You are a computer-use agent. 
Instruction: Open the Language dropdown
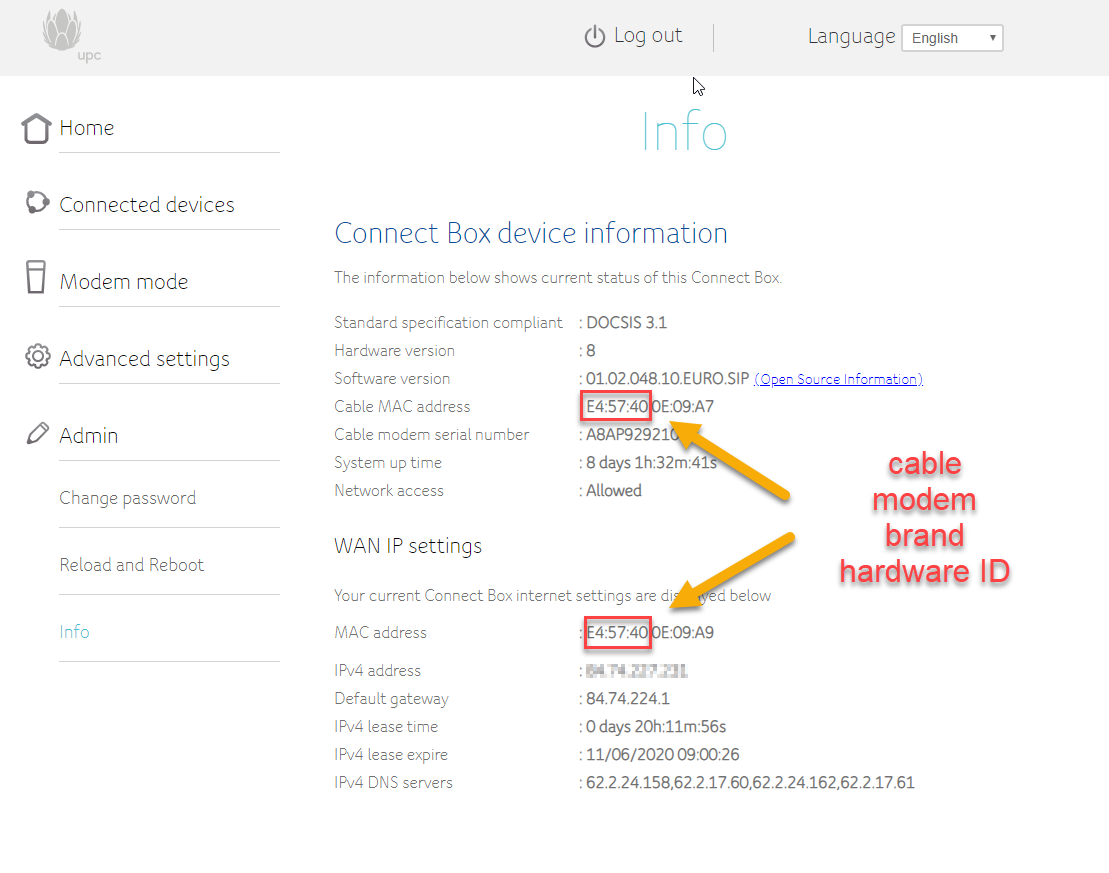pyautogui.click(x=951, y=38)
